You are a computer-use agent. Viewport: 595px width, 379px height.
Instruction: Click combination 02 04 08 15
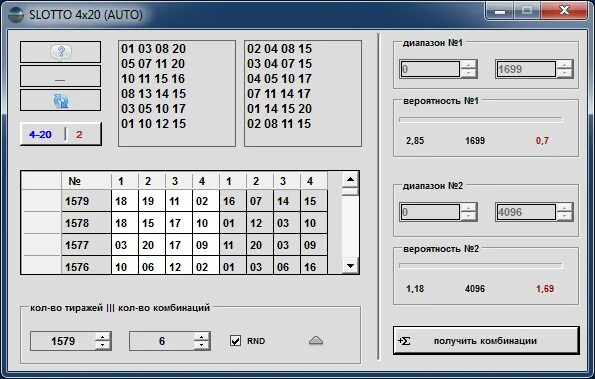point(279,49)
